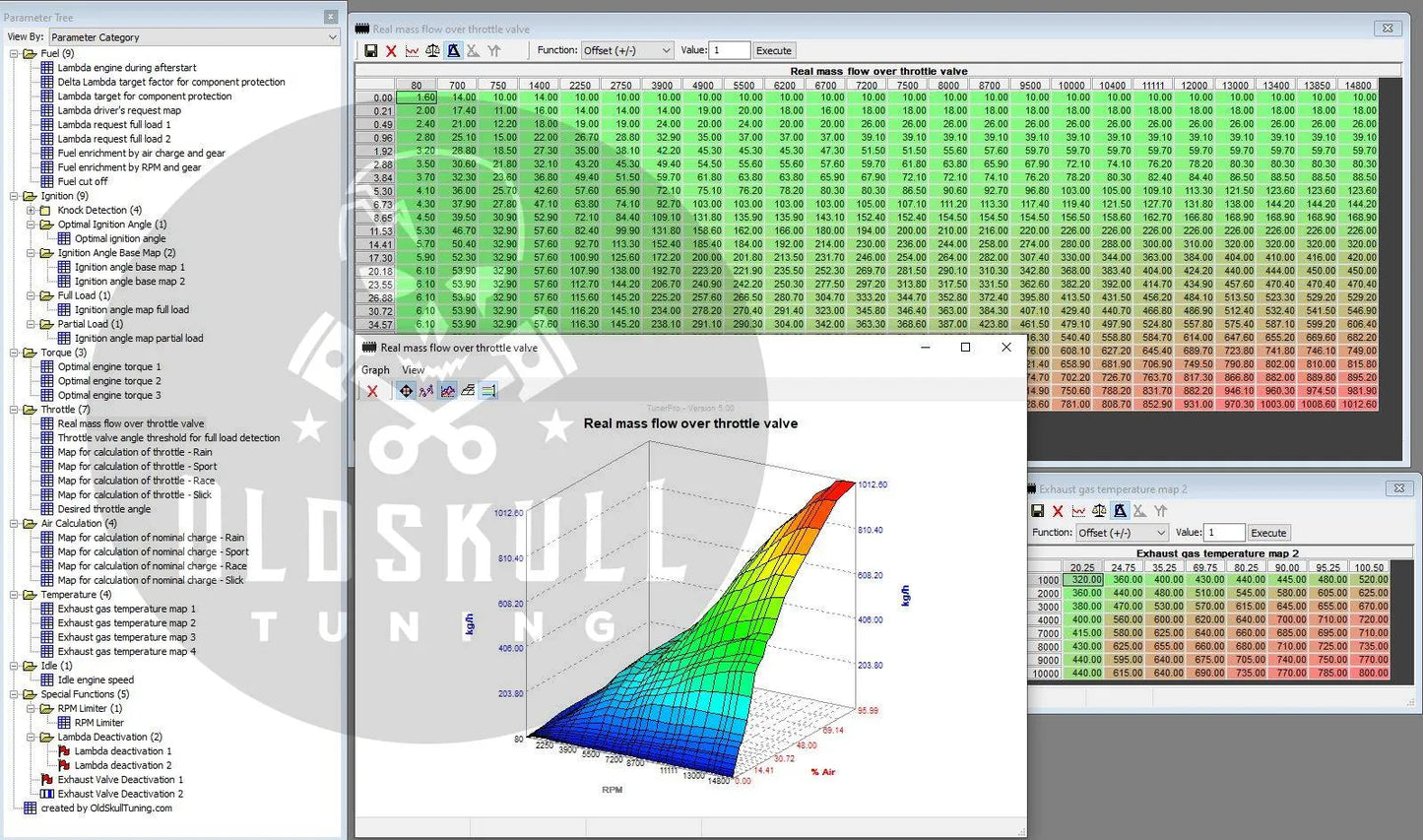
Task: Click save icon in Exhaust gas temperature toolbar
Action: point(1037,511)
